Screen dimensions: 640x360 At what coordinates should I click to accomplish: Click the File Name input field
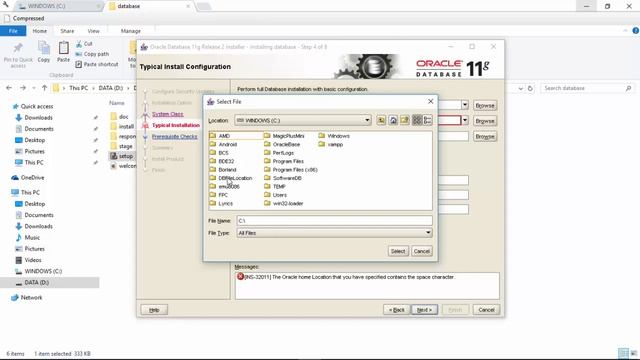click(334, 220)
